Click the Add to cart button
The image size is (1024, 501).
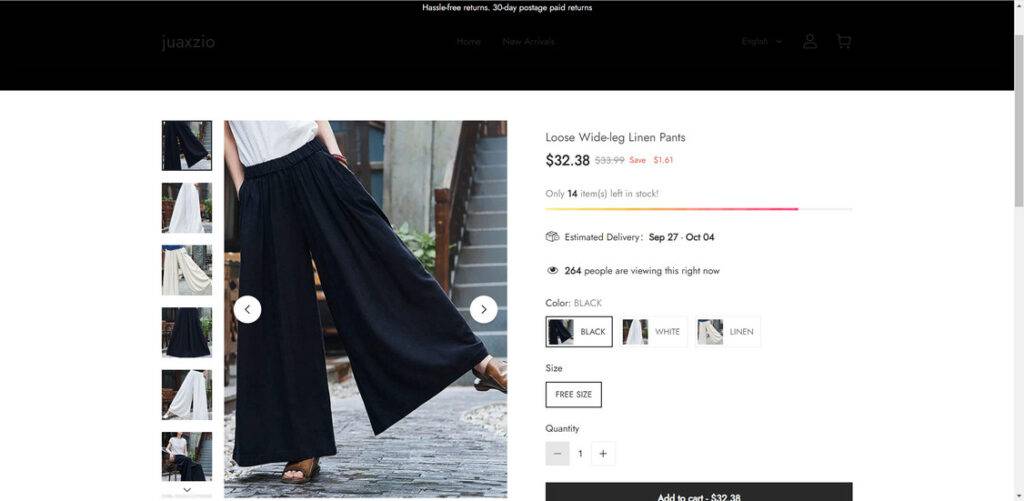click(699, 492)
